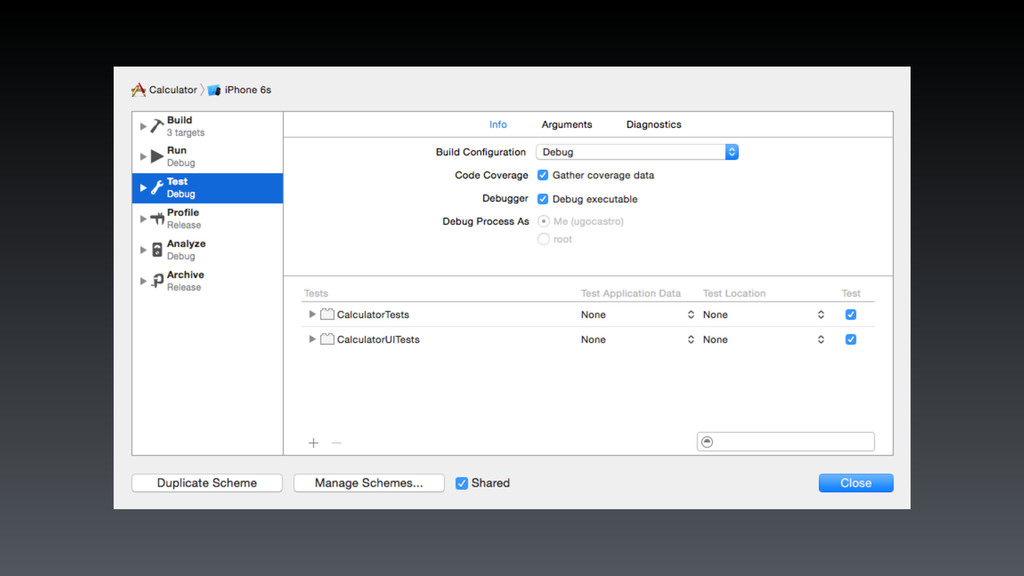The image size is (1024, 576).
Task: Click the Duplicate Scheme button
Action: click(207, 483)
